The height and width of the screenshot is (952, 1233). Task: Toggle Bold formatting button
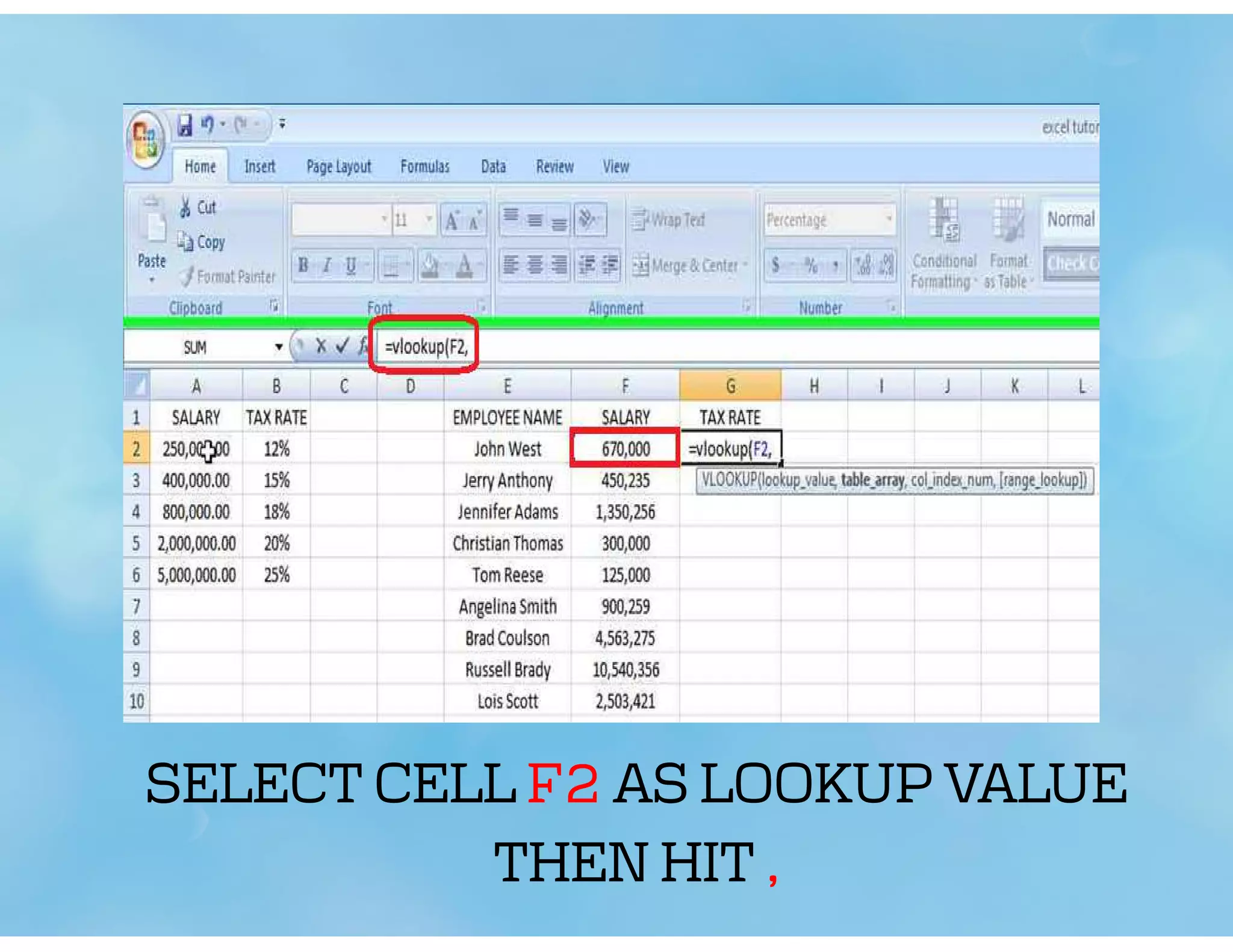click(303, 265)
